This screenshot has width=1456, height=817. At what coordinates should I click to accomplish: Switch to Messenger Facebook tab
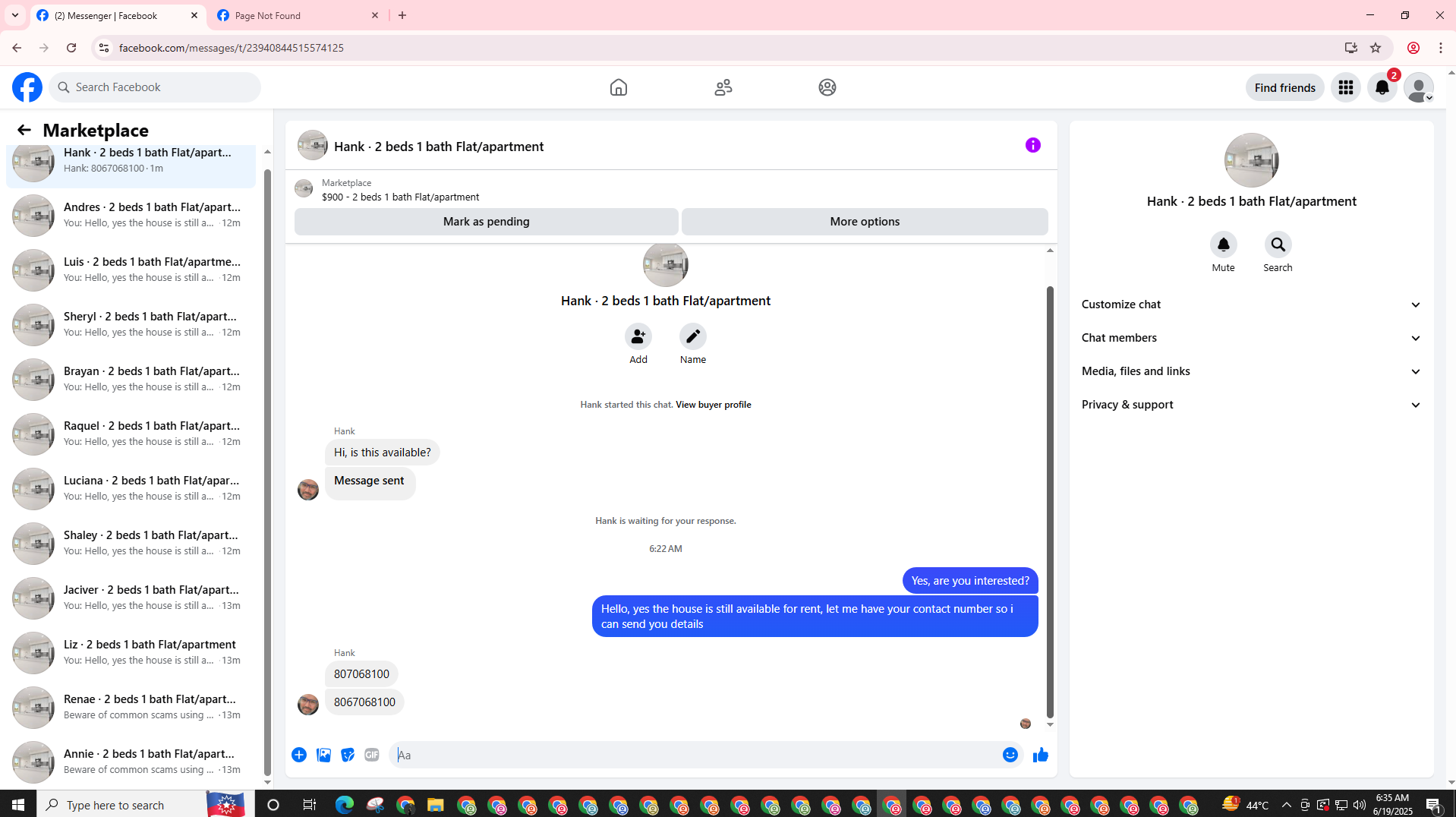(118, 15)
